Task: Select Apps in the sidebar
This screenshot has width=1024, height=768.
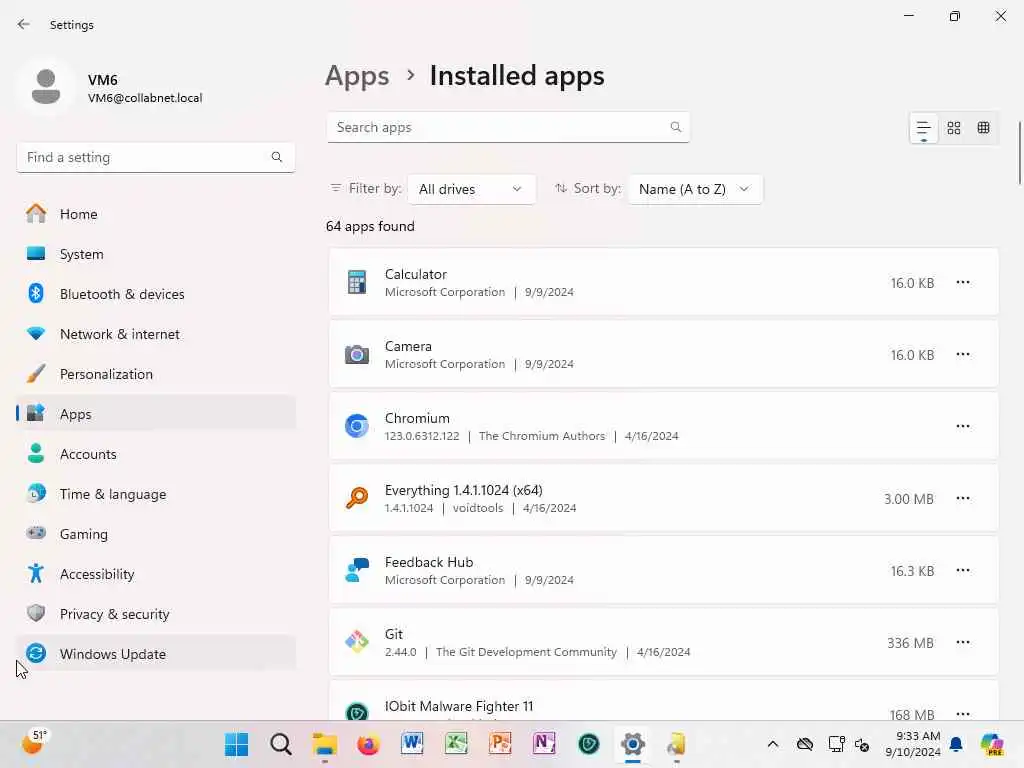Action: coord(155,414)
